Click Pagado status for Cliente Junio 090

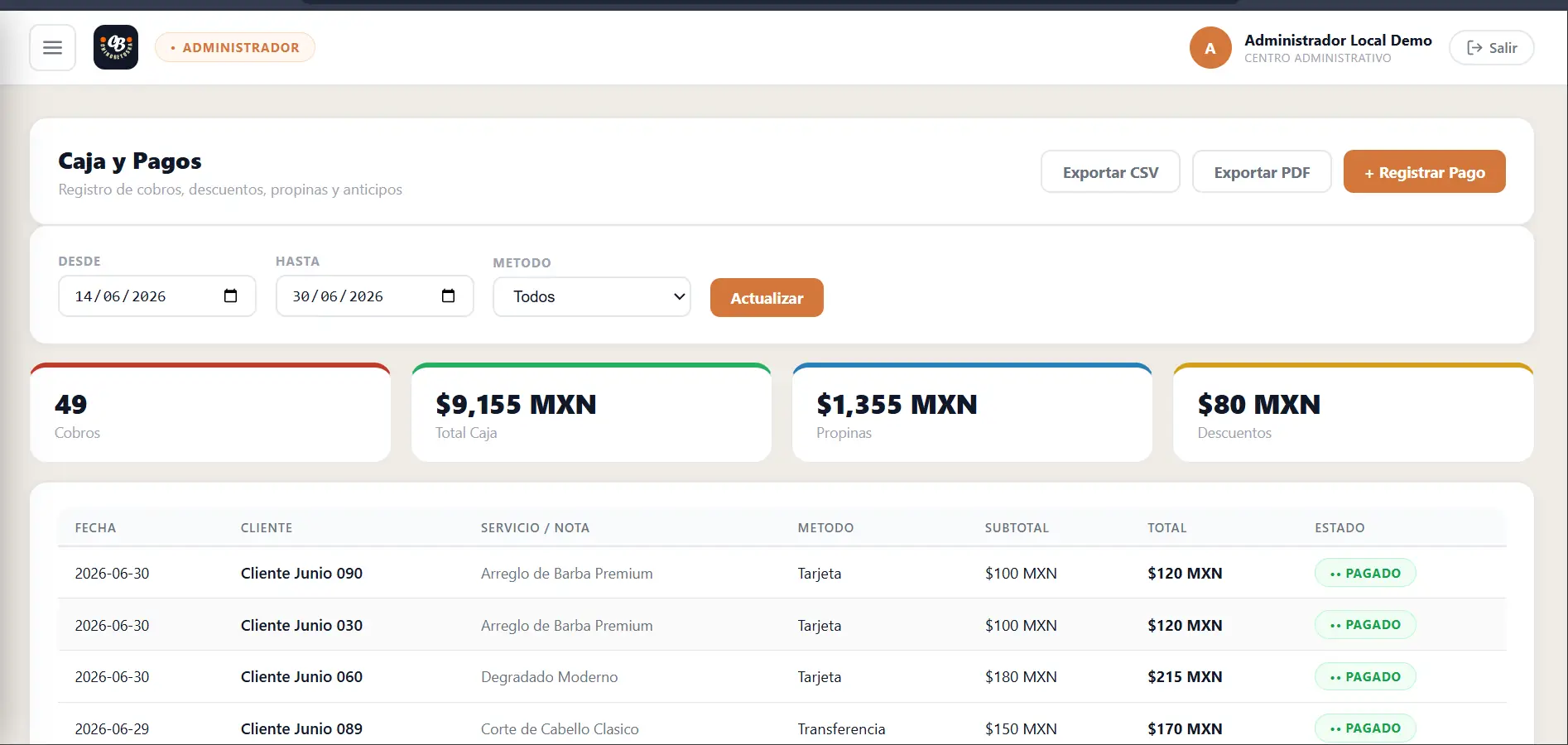1365,574
